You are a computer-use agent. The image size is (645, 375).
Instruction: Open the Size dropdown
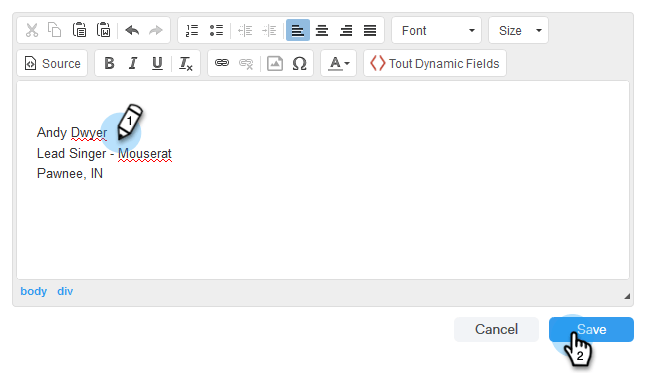[518, 30]
